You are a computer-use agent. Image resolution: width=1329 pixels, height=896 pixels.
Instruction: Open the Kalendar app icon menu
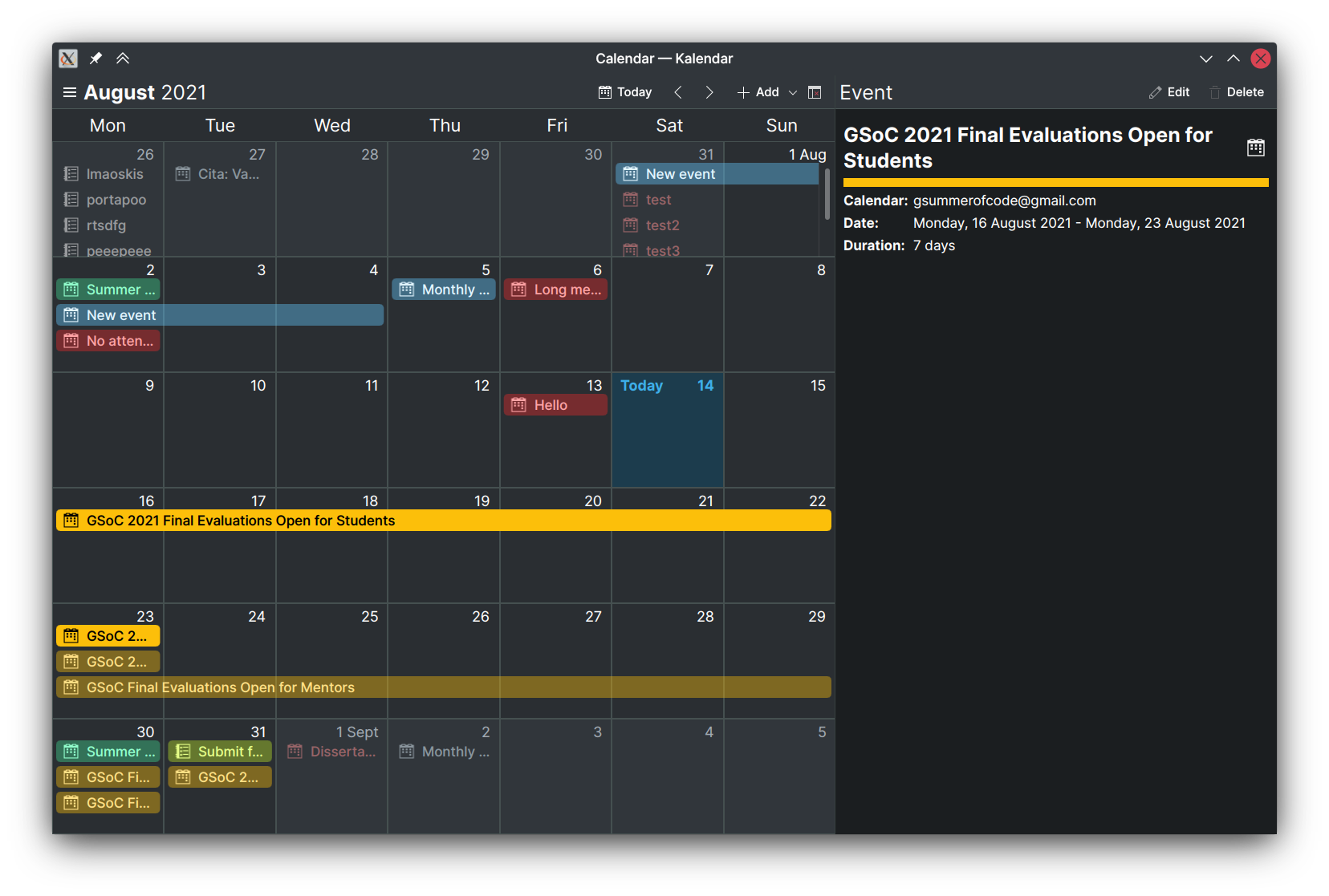pyautogui.click(x=68, y=59)
